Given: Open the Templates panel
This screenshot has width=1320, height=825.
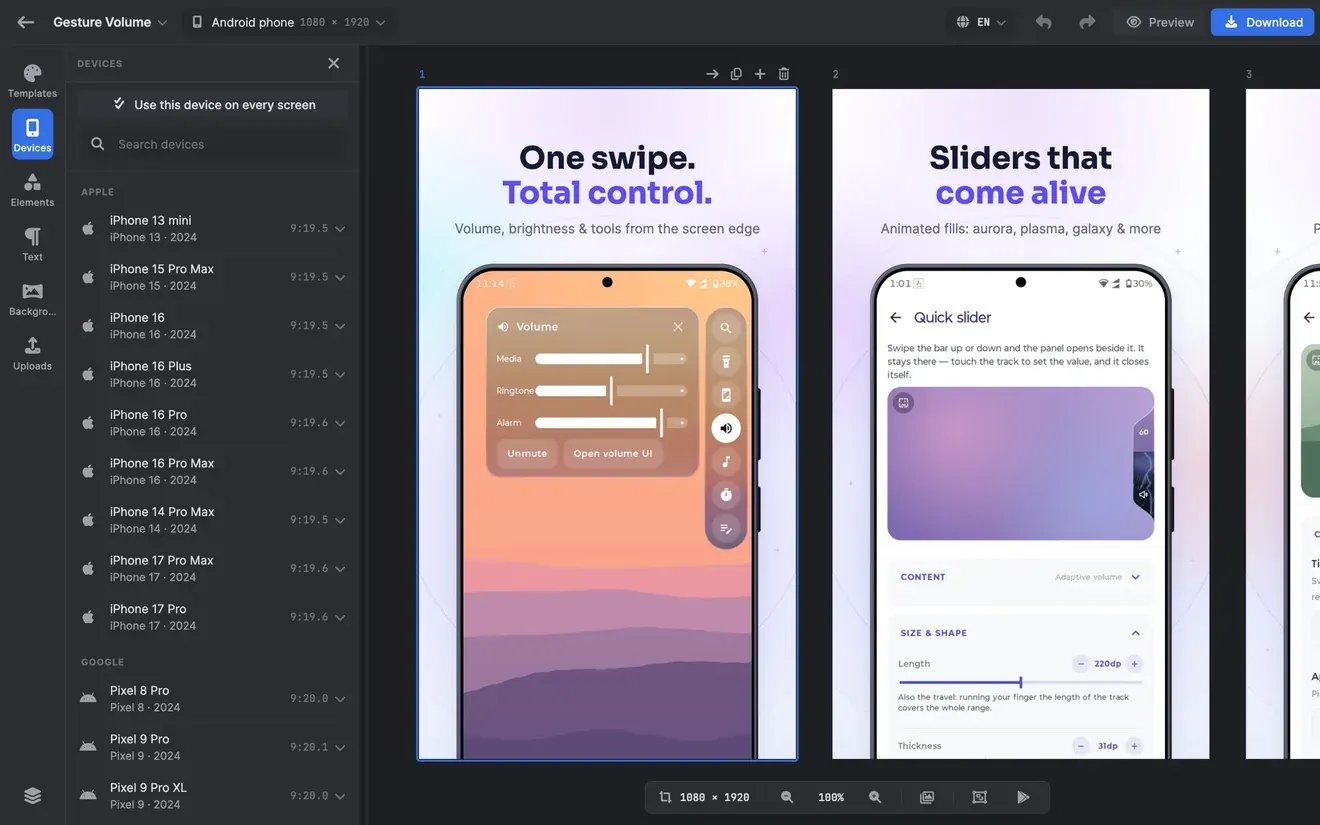Looking at the screenshot, I should click(32, 81).
